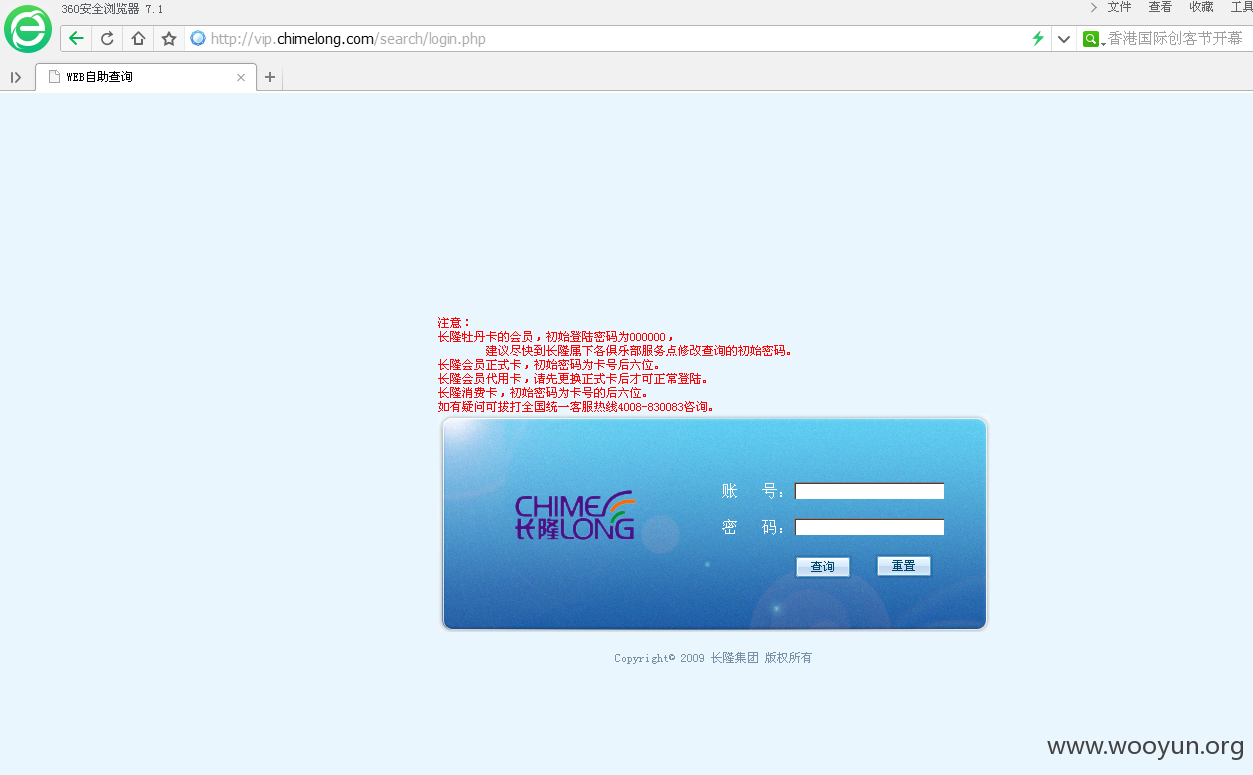
Task: Click the page icon on the tab
Action: coord(55,77)
